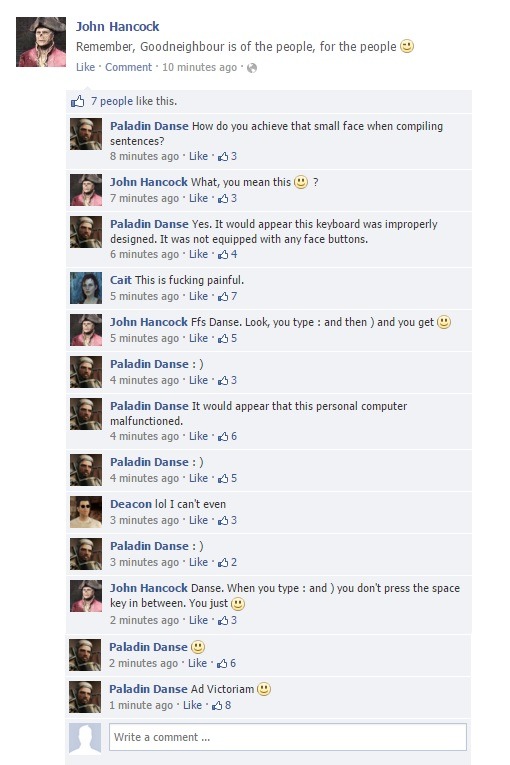Click the globe privacy icon on the post

[252, 68]
